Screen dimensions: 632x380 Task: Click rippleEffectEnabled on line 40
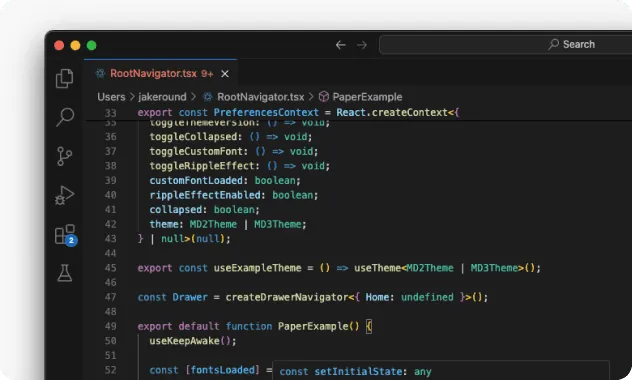tap(205, 195)
